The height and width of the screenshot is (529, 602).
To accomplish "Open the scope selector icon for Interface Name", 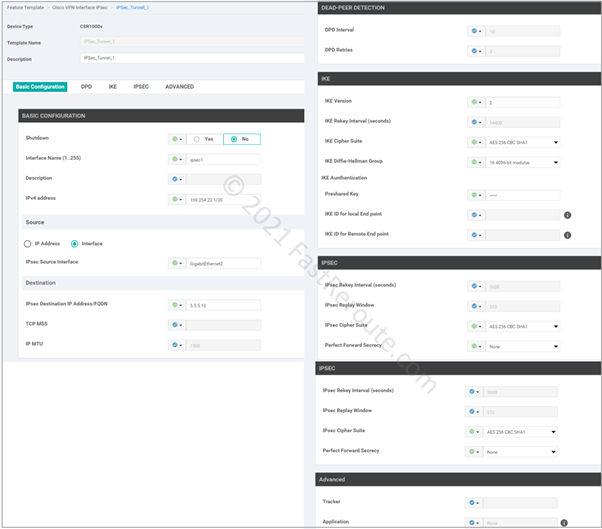I will (x=177, y=159).
